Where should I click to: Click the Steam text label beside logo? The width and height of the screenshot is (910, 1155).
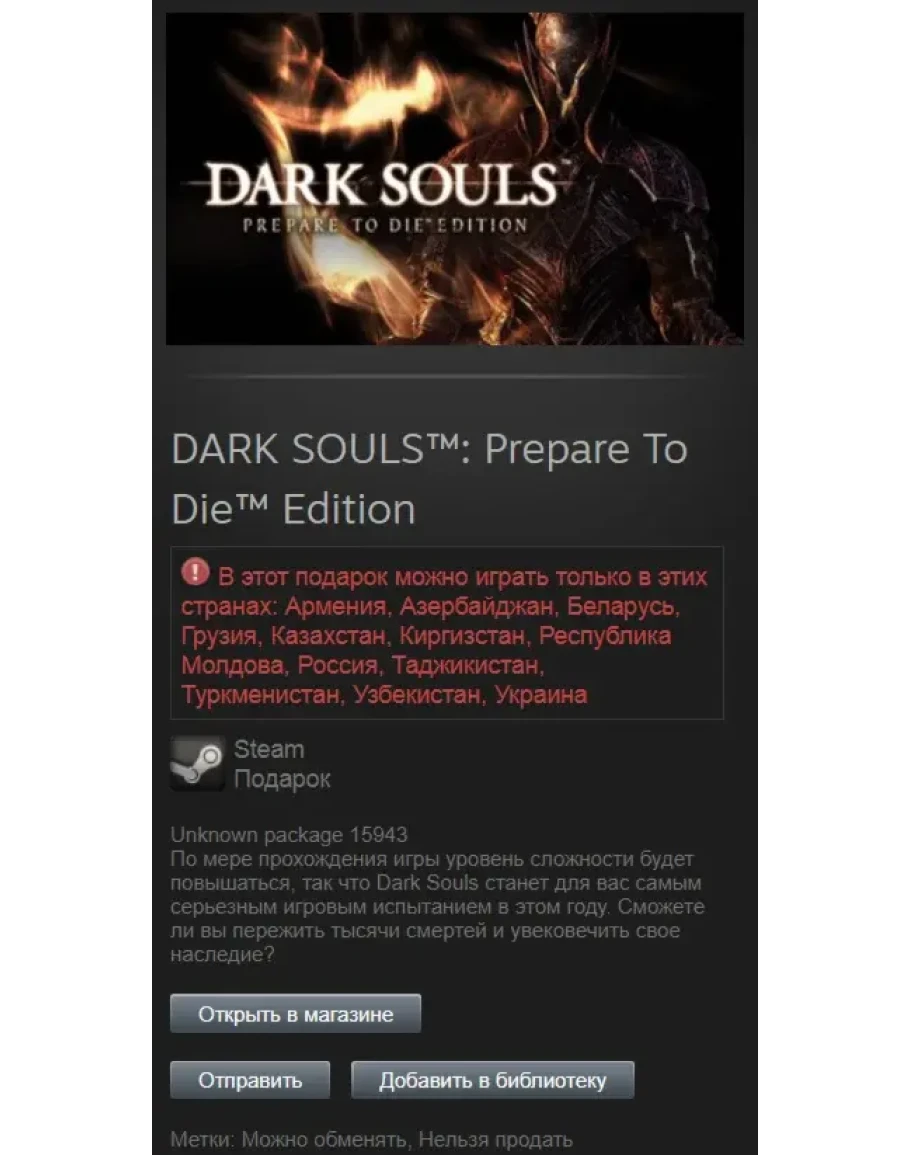(x=269, y=749)
